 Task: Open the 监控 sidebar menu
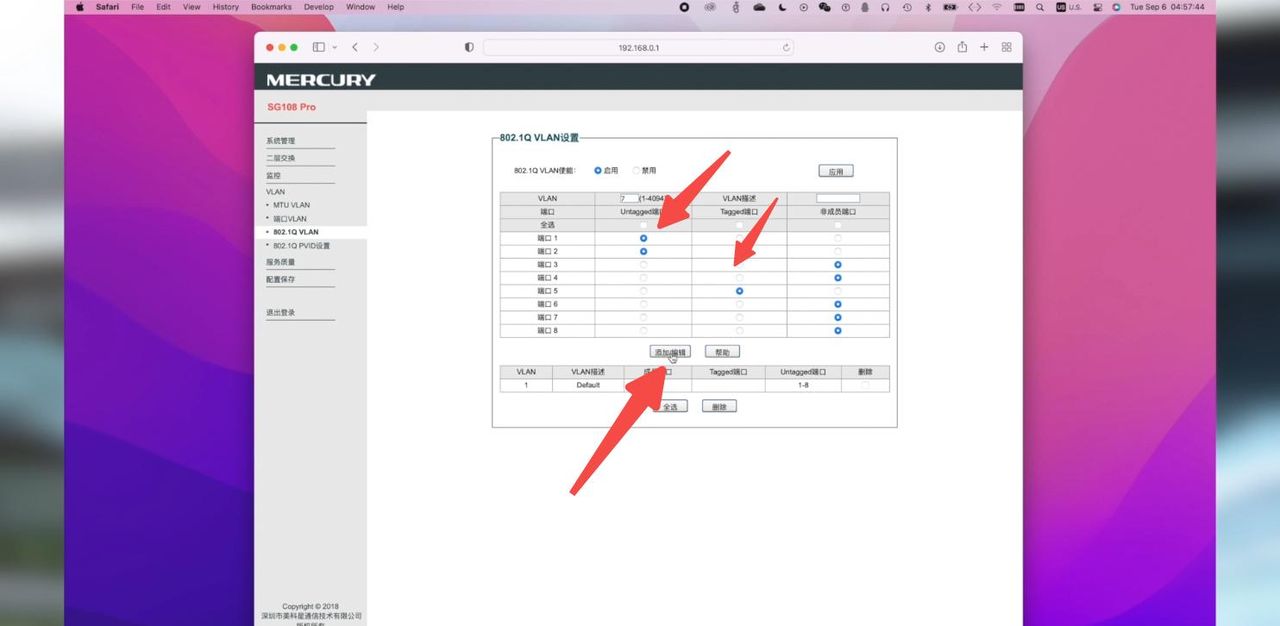(273, 175)
